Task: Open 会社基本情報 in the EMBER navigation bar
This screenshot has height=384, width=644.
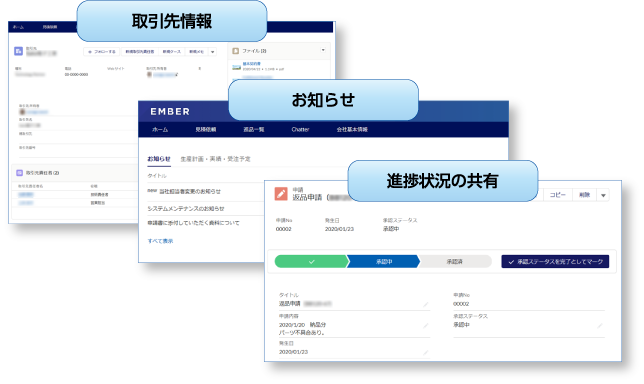Action: pyautogui.click(x=352, y=130)
